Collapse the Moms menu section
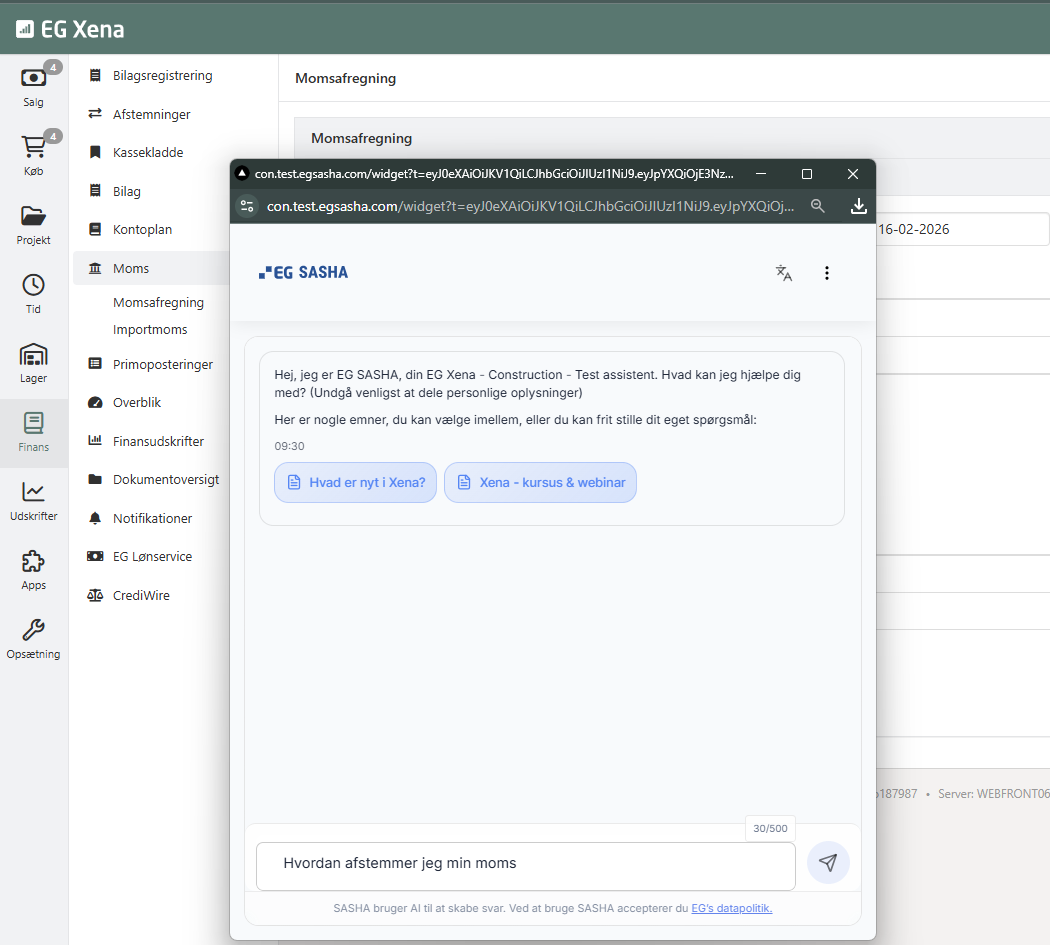The height and width of the screenshot is (945, 1050). click(131, 269)
